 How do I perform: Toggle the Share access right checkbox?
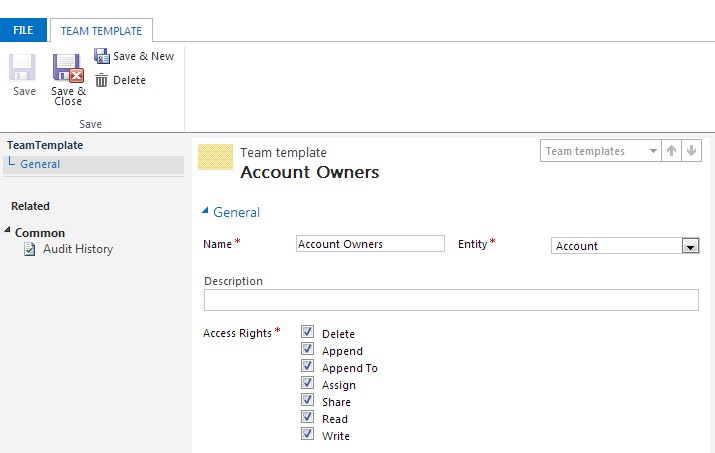click(x=308, y=401)
